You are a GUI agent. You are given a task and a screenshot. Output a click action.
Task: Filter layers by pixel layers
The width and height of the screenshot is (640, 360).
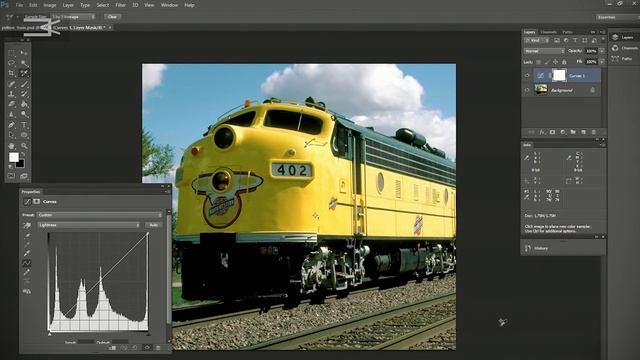pos(557,40)
